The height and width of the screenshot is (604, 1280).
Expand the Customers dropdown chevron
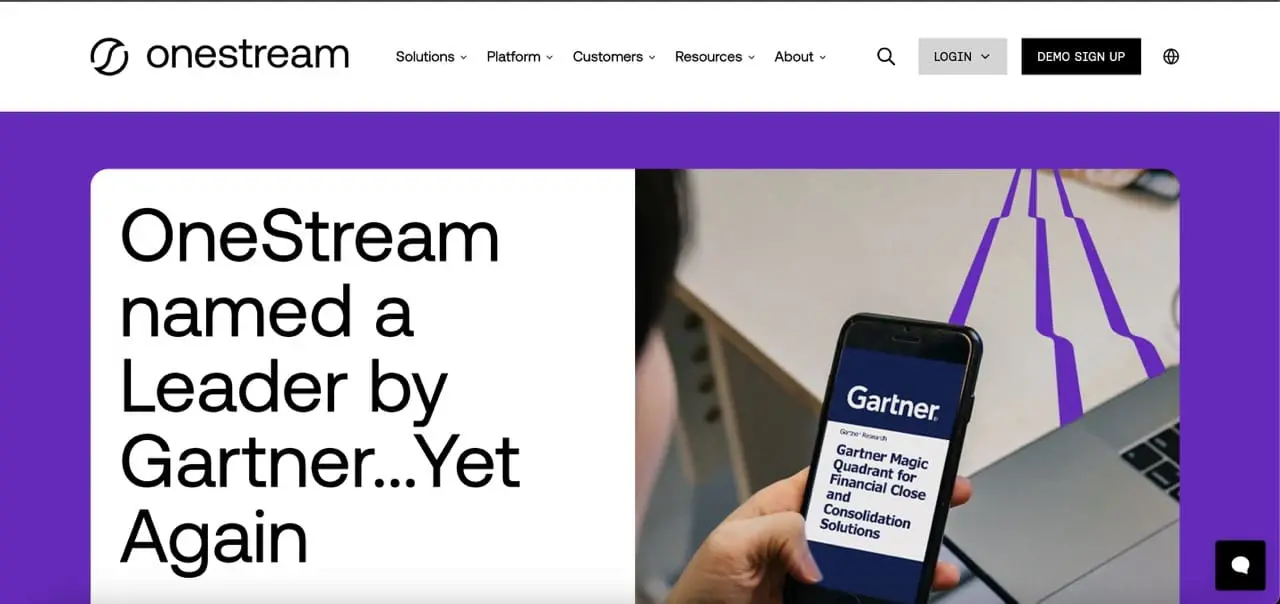(x=652, y=58)
